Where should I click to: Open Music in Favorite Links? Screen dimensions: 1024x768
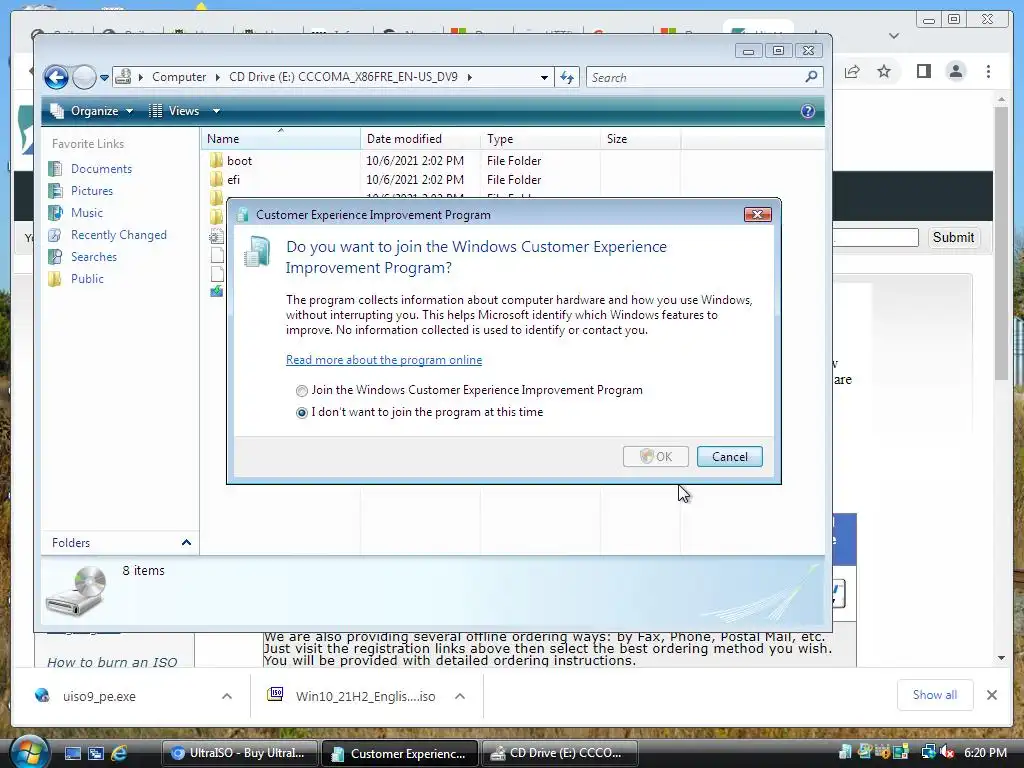(87, 213)
